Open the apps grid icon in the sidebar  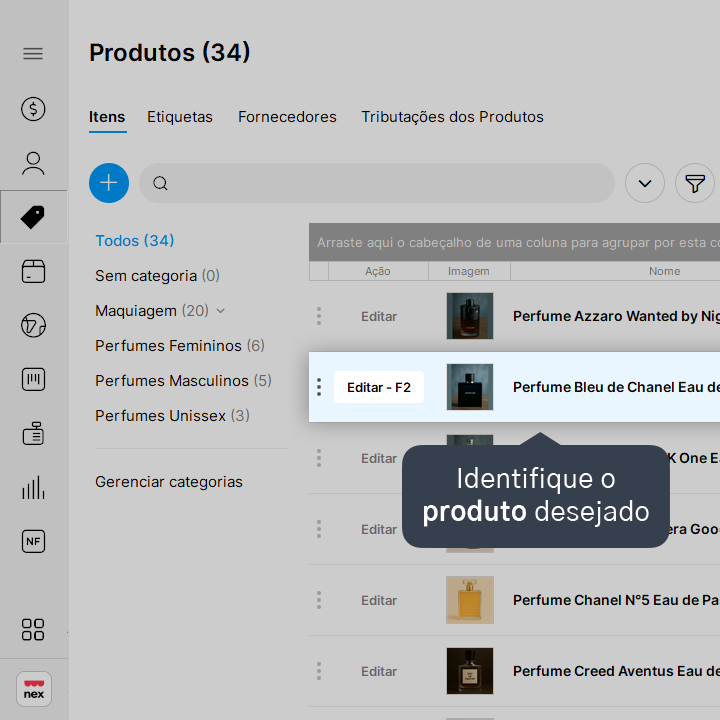click(33, 630)
